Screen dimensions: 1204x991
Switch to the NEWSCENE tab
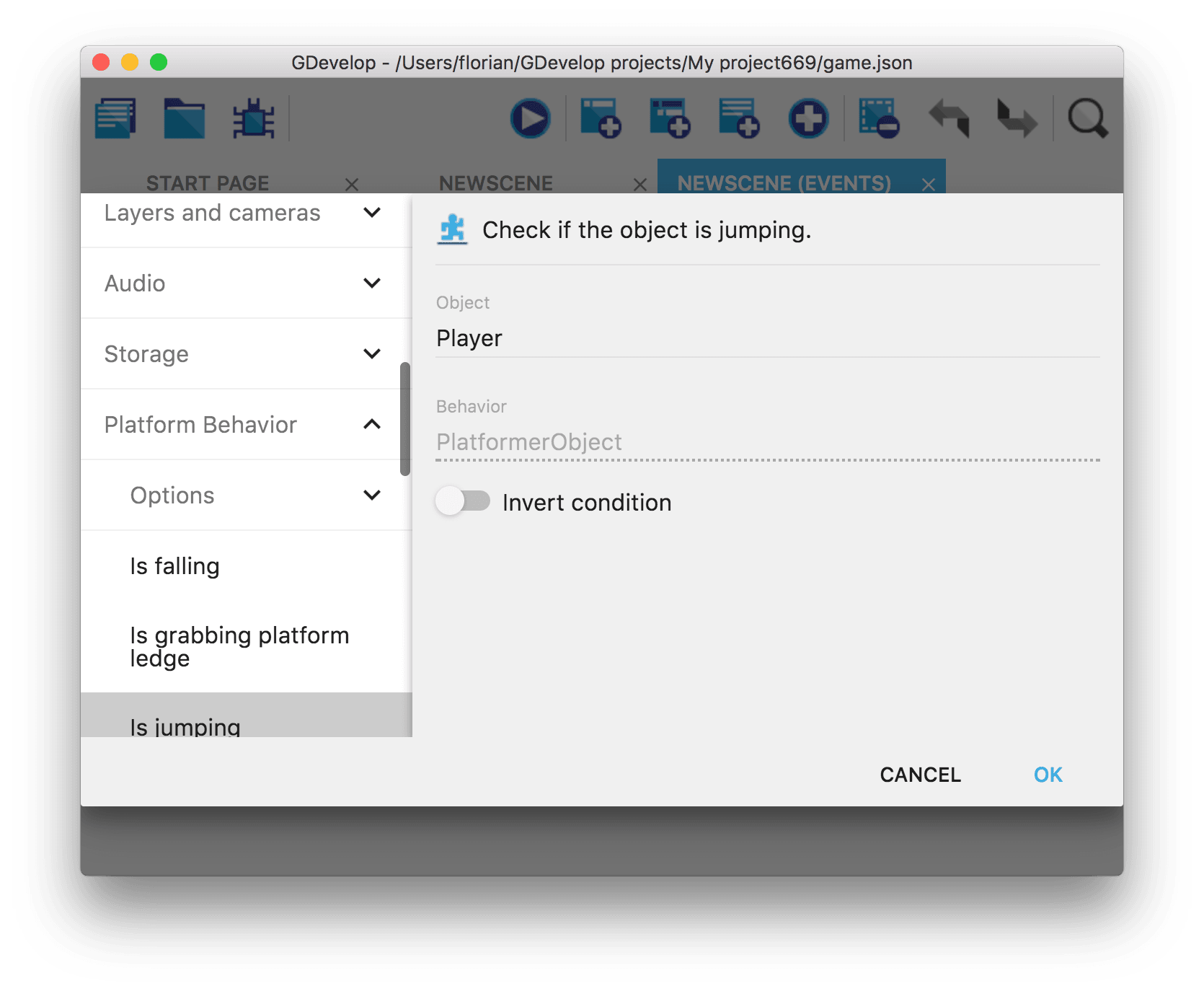(x=496, y=183)
